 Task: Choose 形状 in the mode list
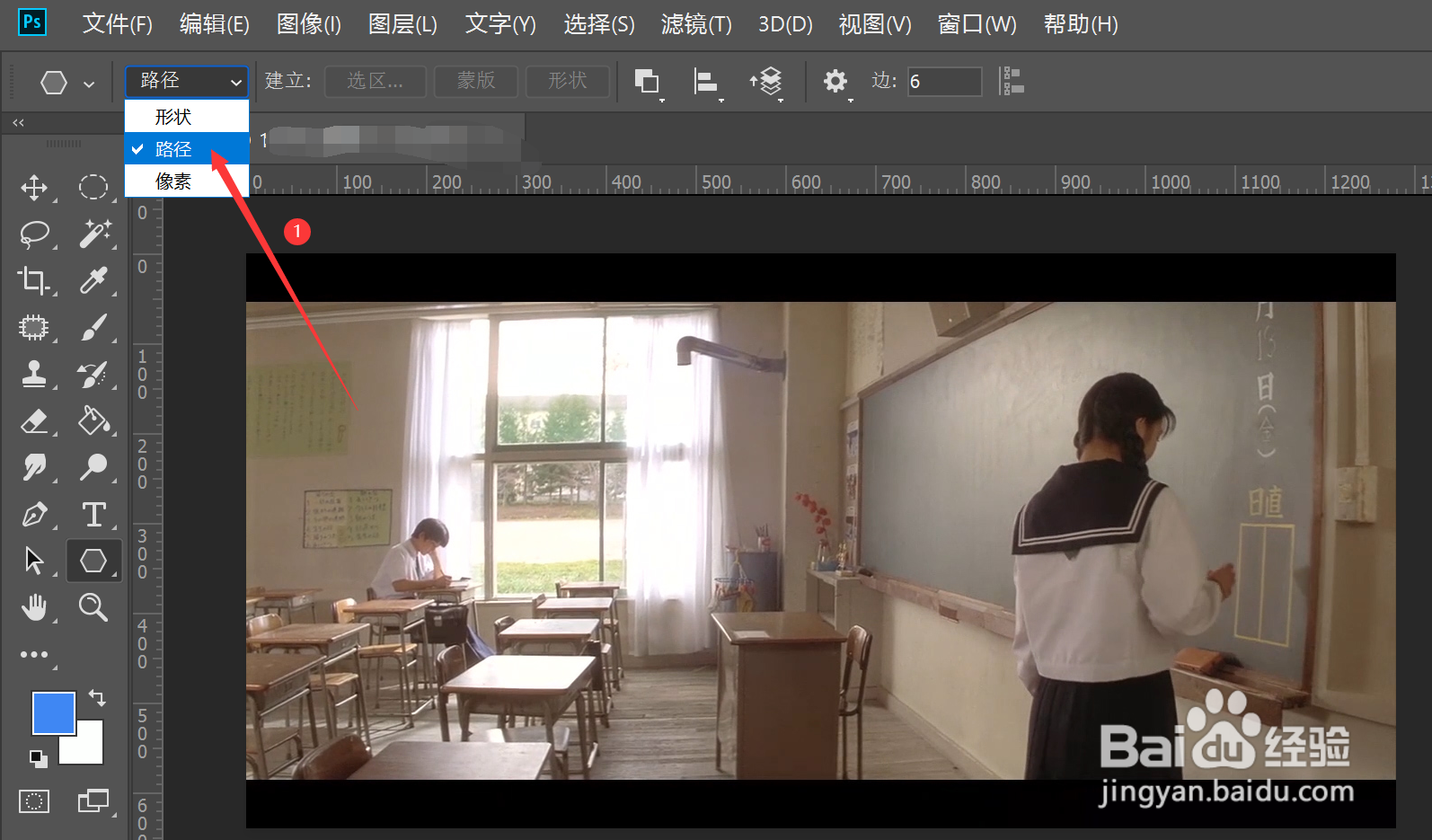click(187, 117)
